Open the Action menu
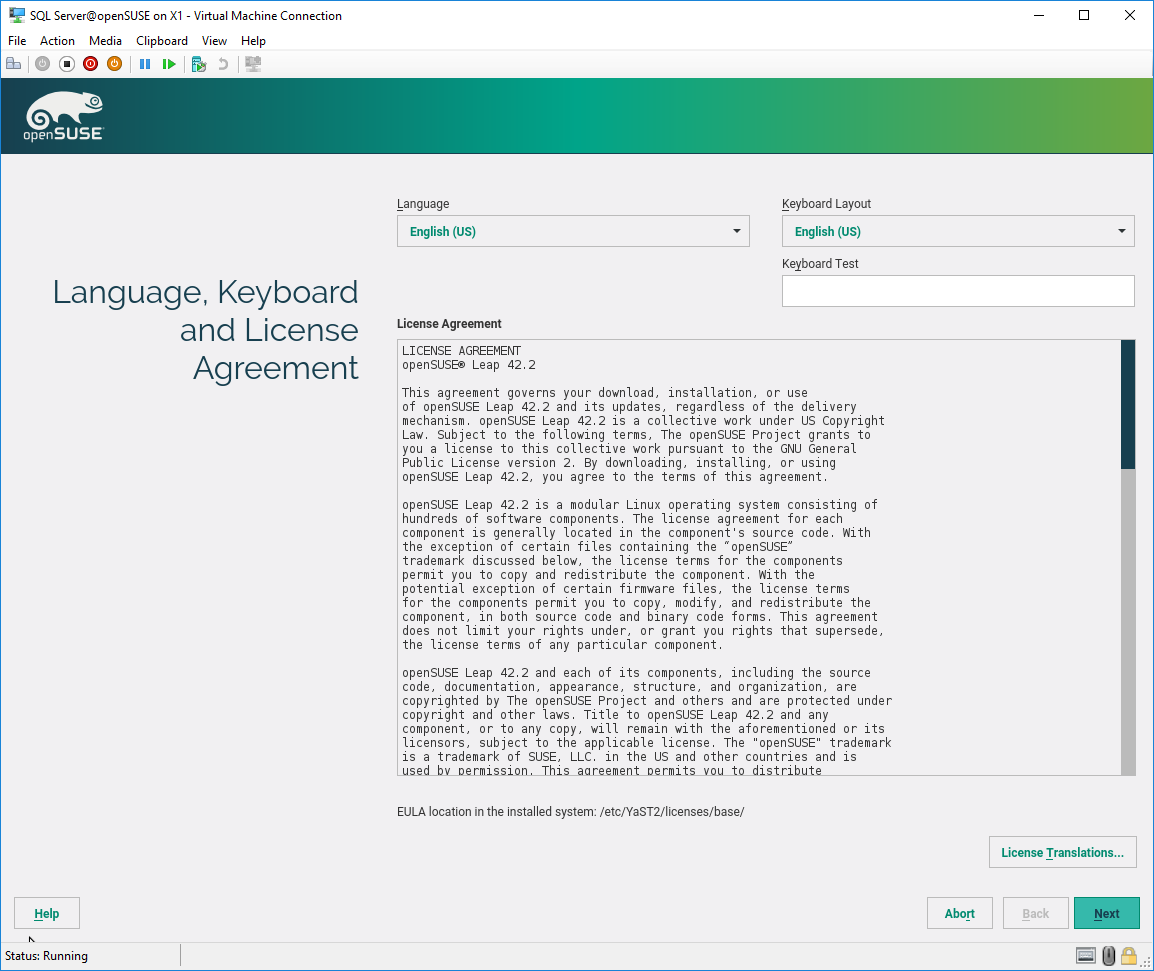This screenshot has width=1154, height=971. 57,40
